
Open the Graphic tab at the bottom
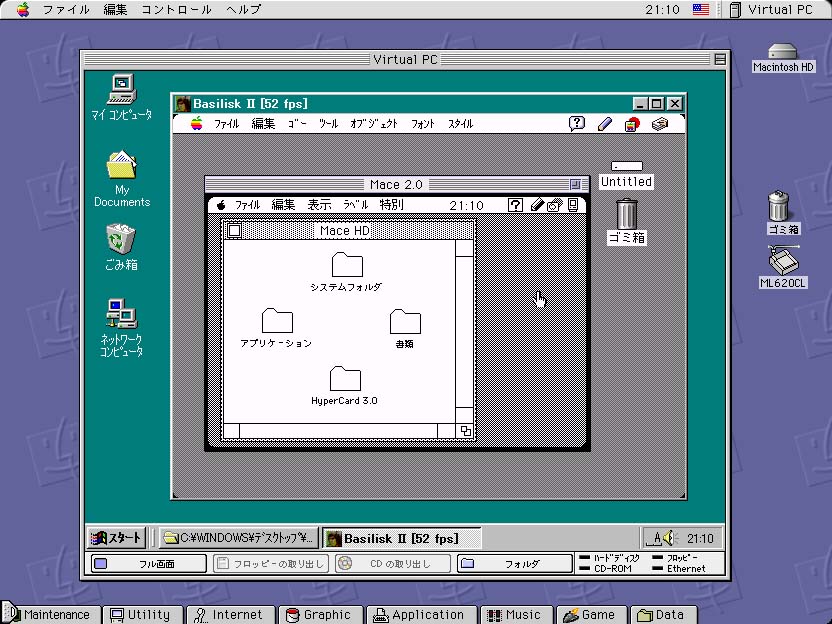(x=320, y=615)
